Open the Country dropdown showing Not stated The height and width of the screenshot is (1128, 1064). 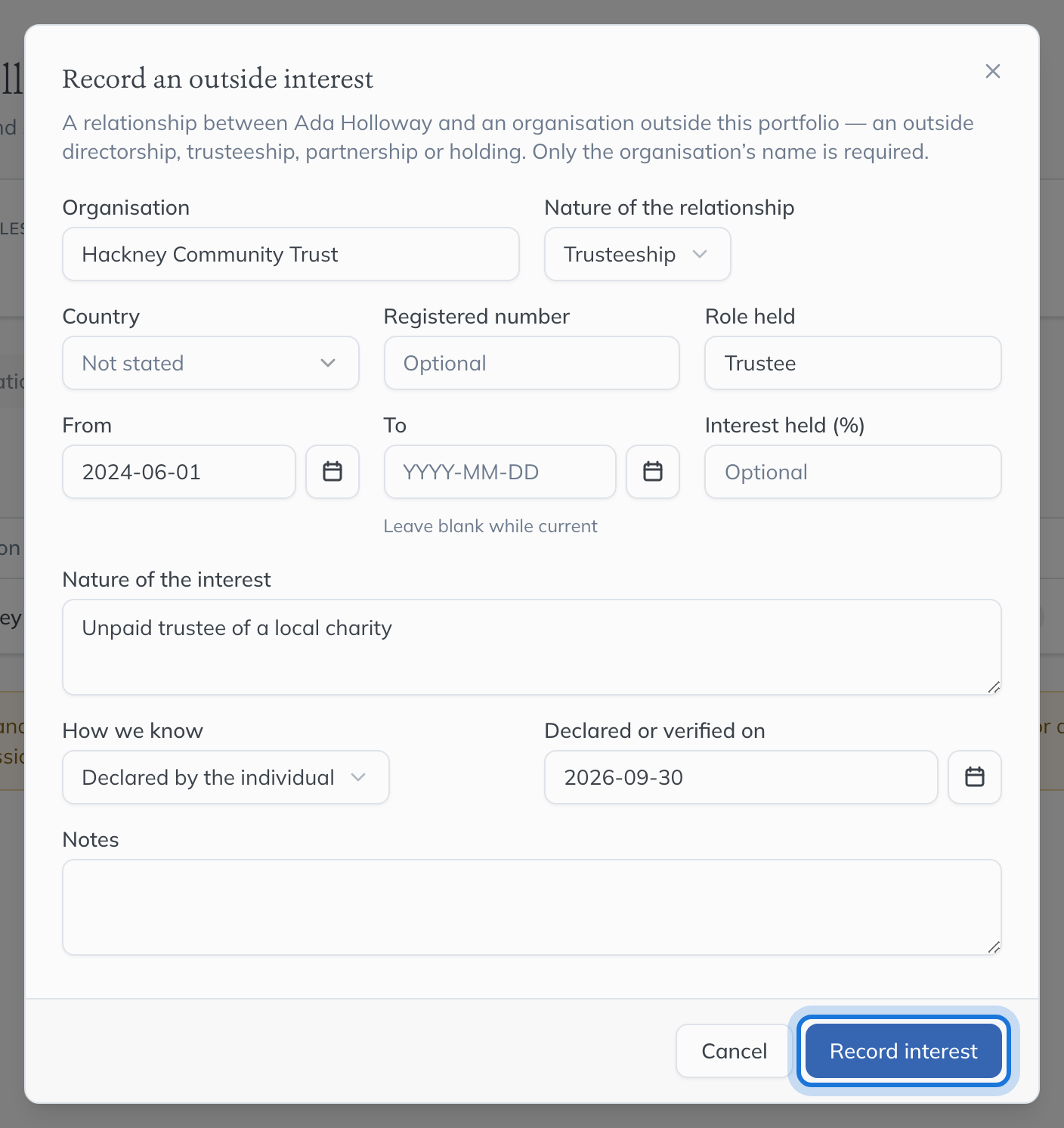point(211,363)
